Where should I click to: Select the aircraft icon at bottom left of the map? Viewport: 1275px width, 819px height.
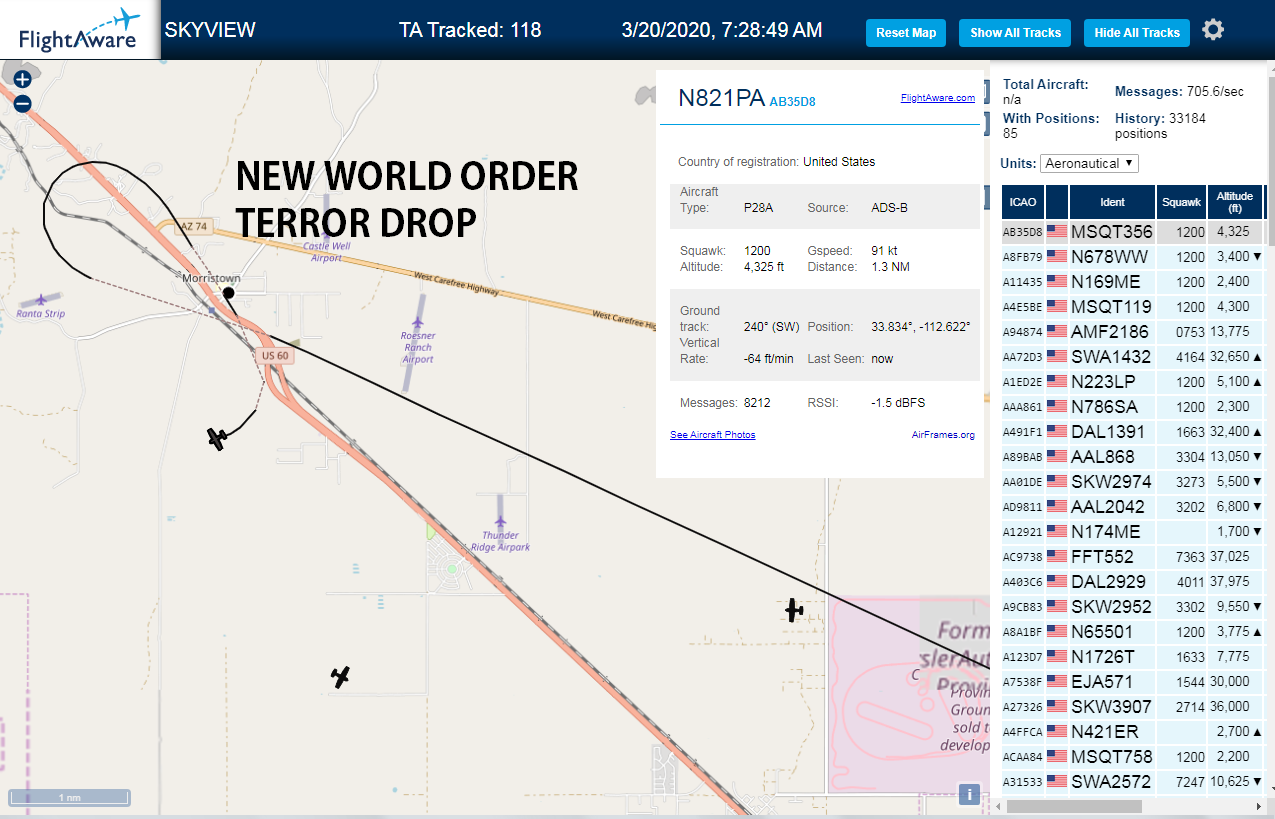[x=341, y=677]
